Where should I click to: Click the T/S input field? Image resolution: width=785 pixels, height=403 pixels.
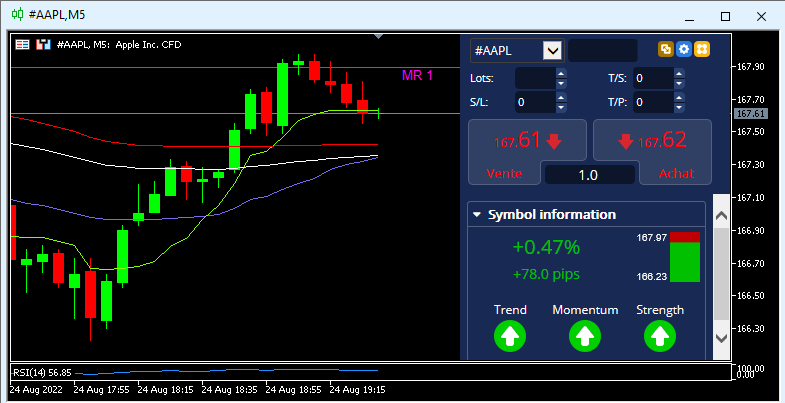coord(653,79)
